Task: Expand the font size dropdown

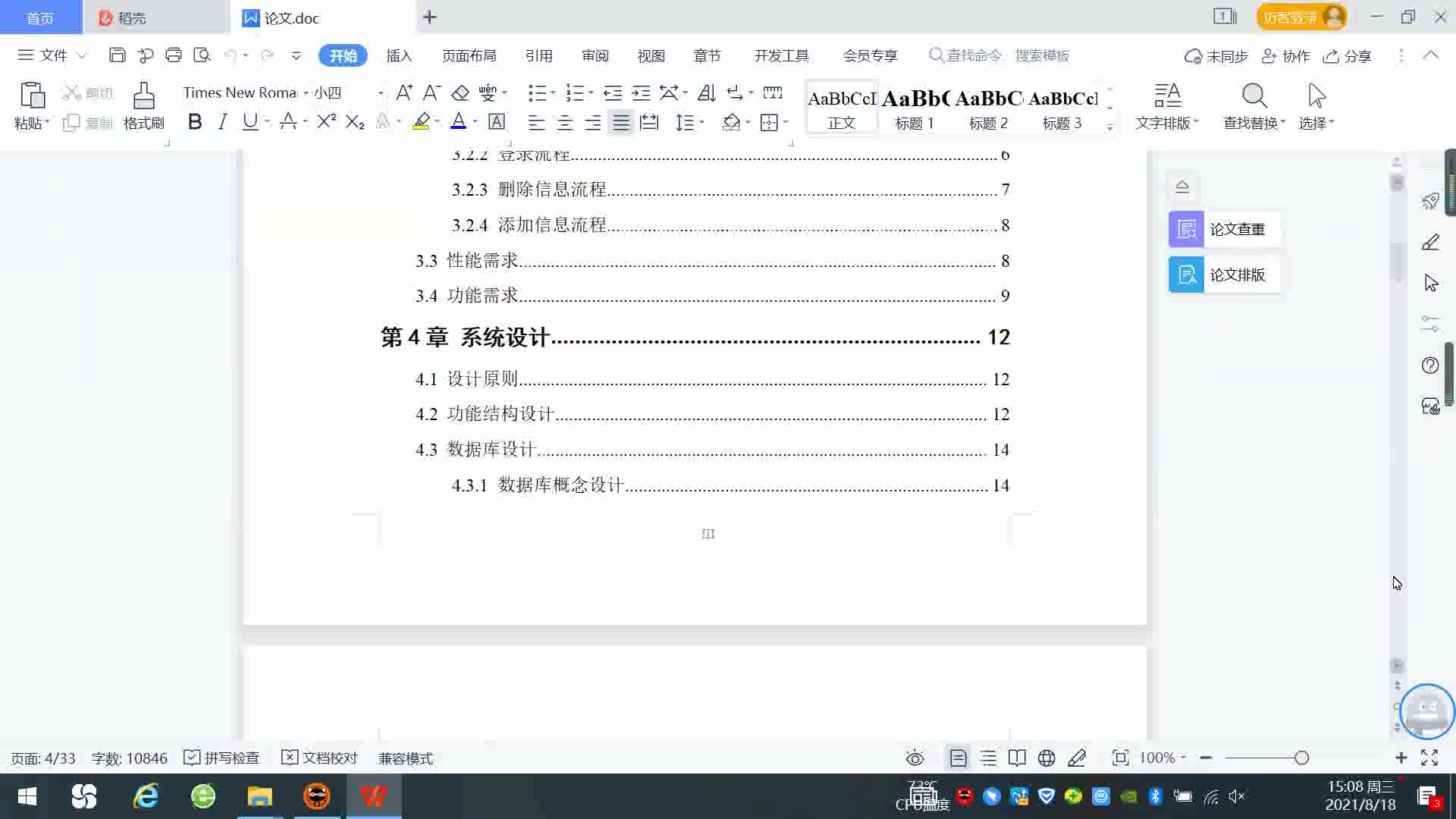Action: pos(381,93)
